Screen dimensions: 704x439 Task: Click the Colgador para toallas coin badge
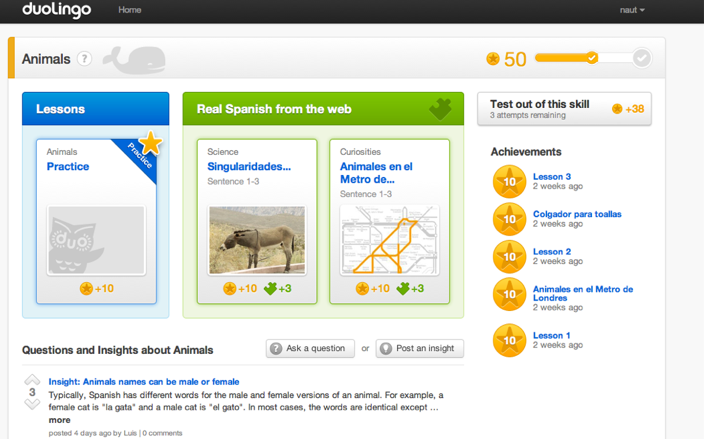point(509,219)
